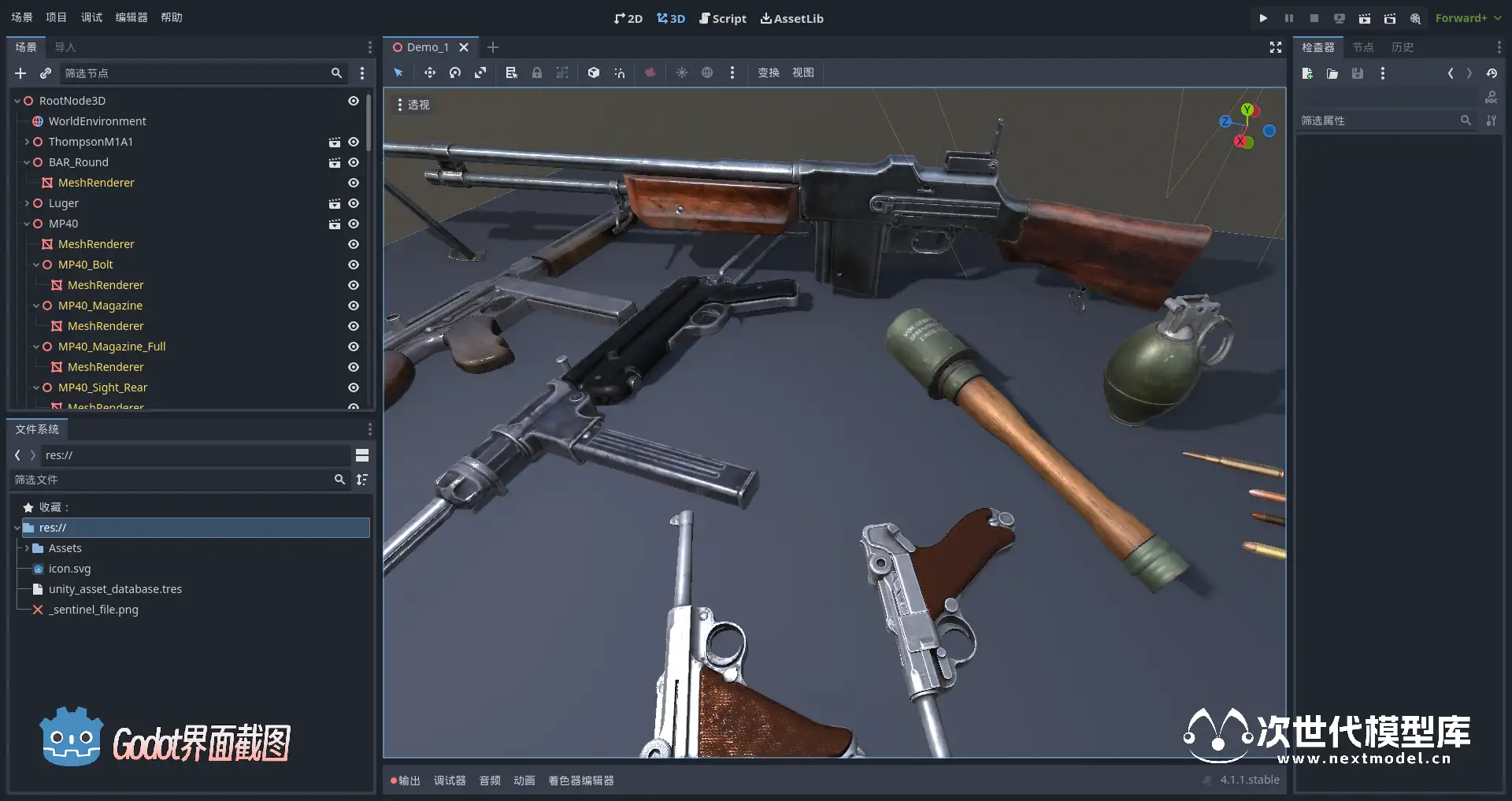Expand the ThompsonM1A1 tree node
Viewport: 1512px width, 801px height.
(x=27, y=142)
